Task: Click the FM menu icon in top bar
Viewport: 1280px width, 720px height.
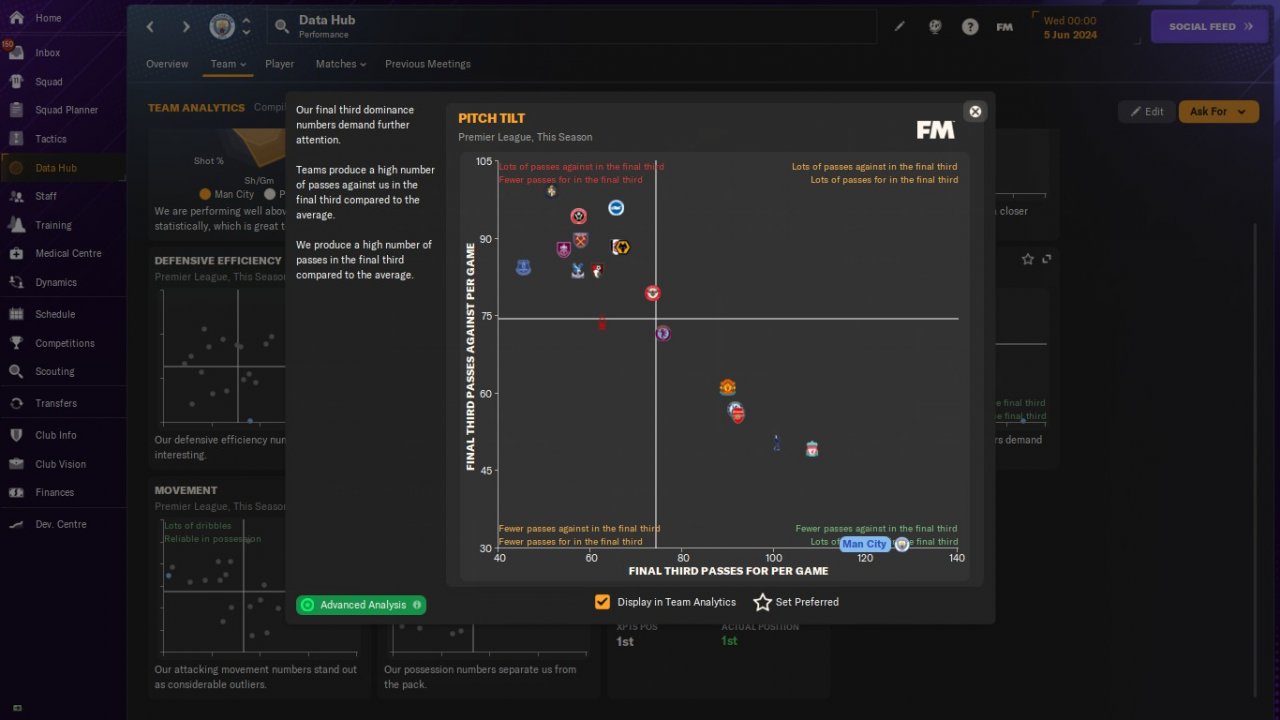Action: [1005, 27]
